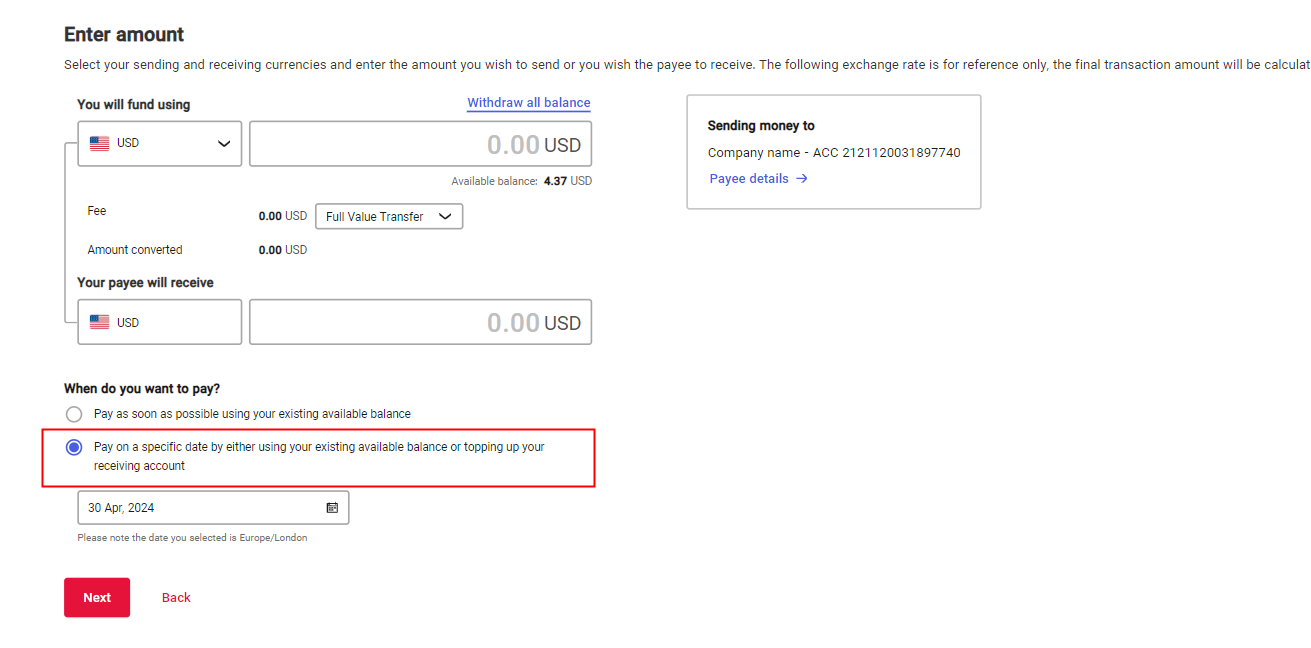Open the Full Value Transfer fee dropdown
Screen dimensions: 1311x648
click(388, 216)
